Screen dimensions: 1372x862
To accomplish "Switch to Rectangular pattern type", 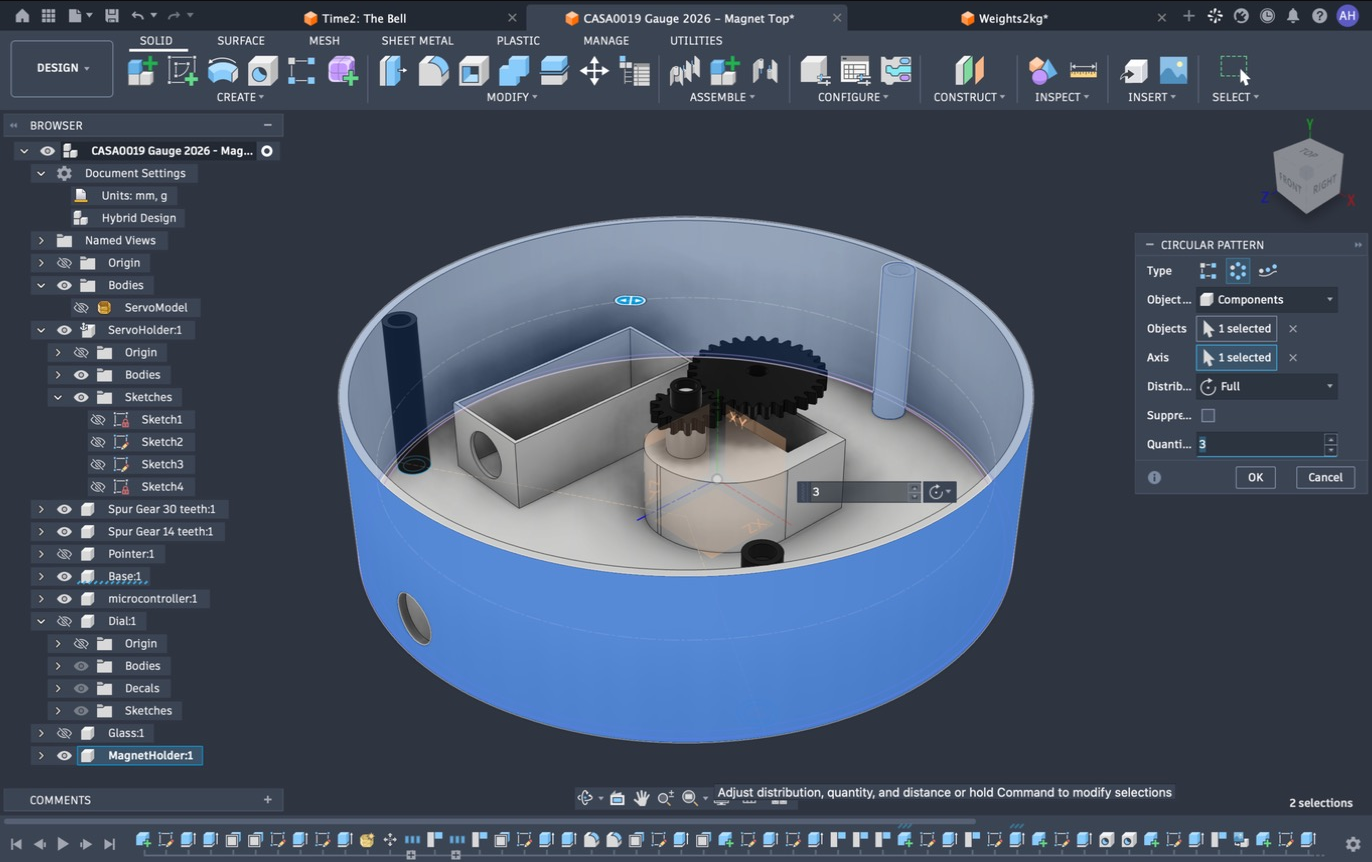I will pos(1208,271).
